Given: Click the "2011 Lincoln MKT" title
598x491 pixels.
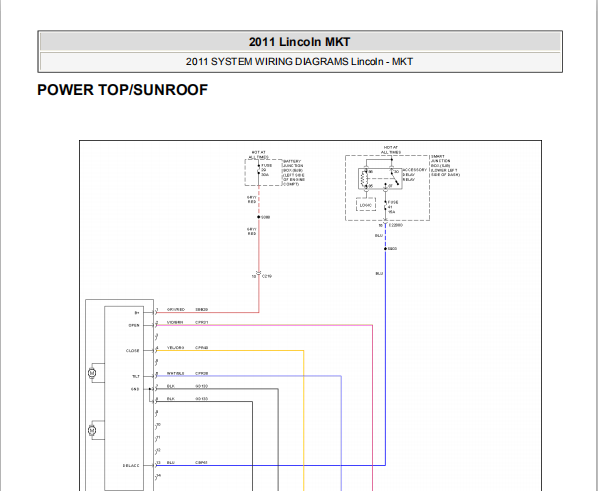Looking at the screenshot, I should click(299, 42).
